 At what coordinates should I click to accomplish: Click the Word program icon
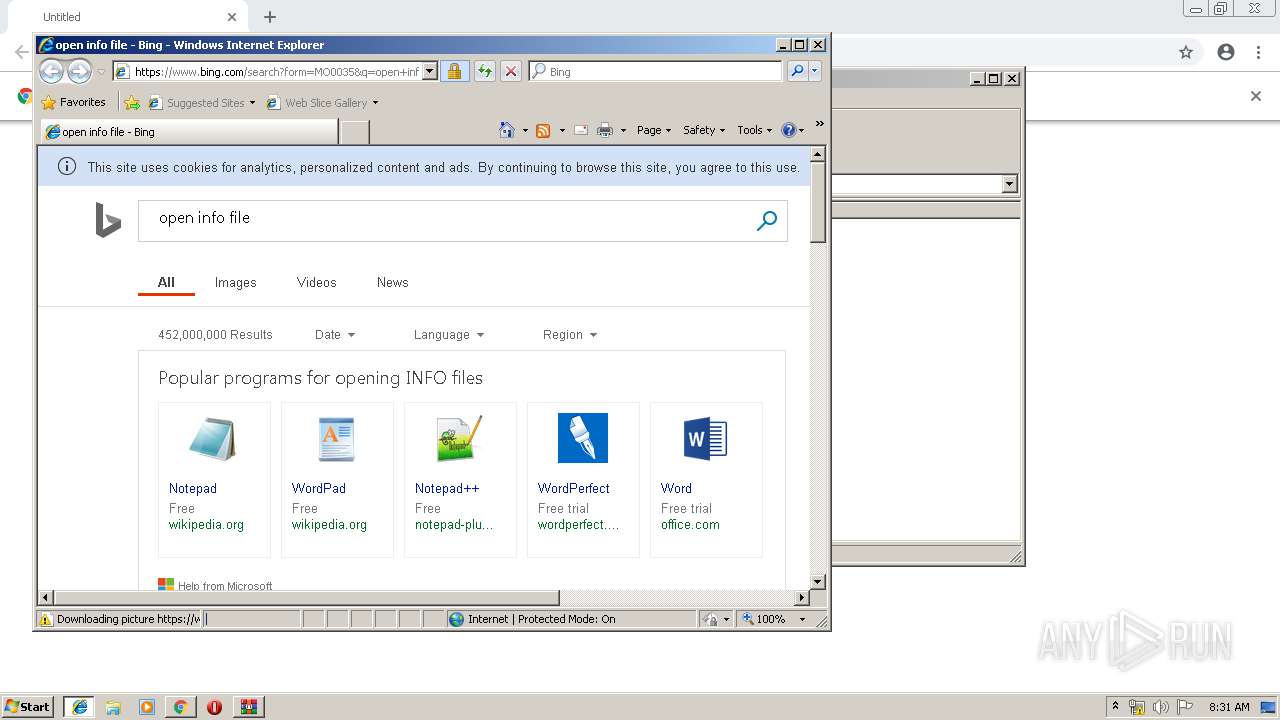point(706,438)
